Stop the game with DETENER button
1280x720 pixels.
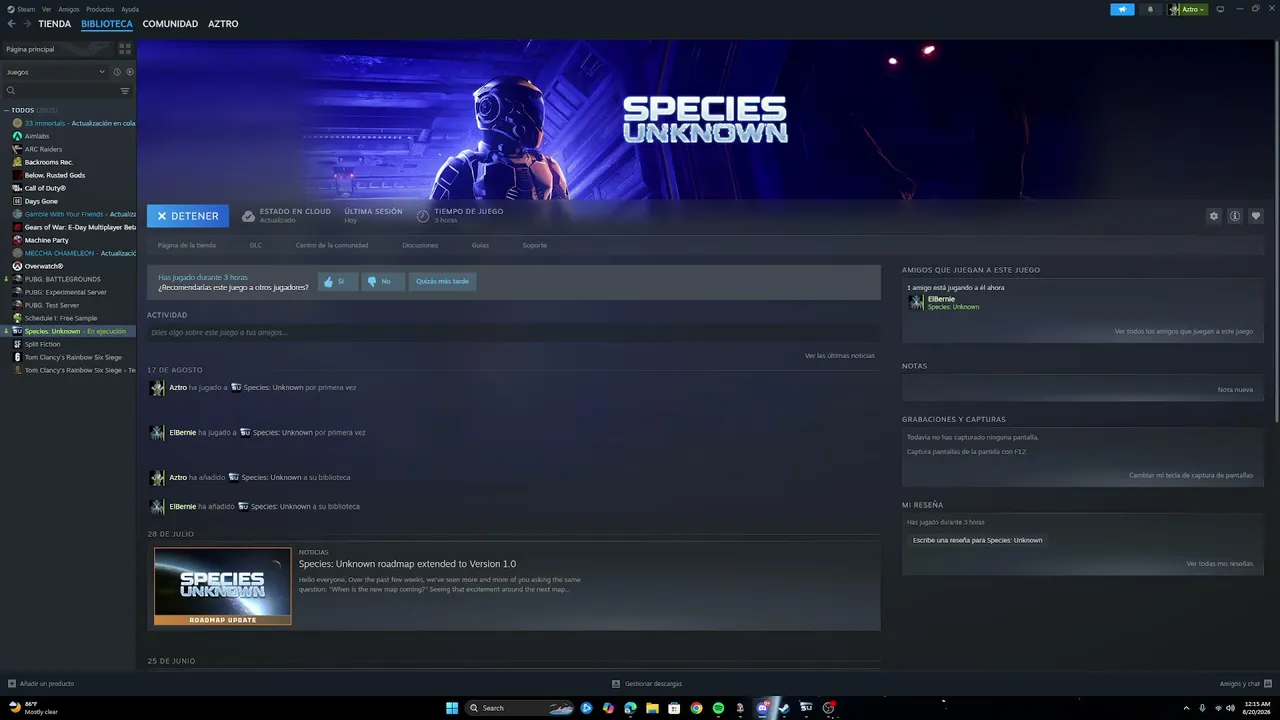pos(188,216)
